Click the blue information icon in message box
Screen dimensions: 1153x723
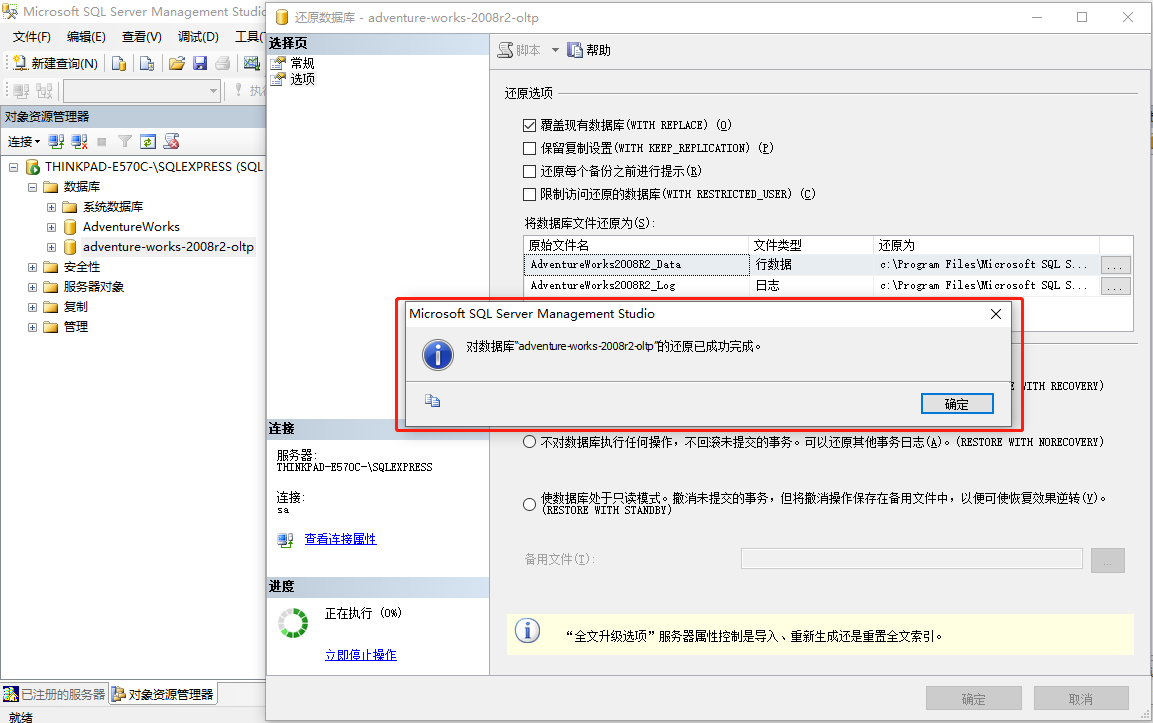tap(438, 355)
